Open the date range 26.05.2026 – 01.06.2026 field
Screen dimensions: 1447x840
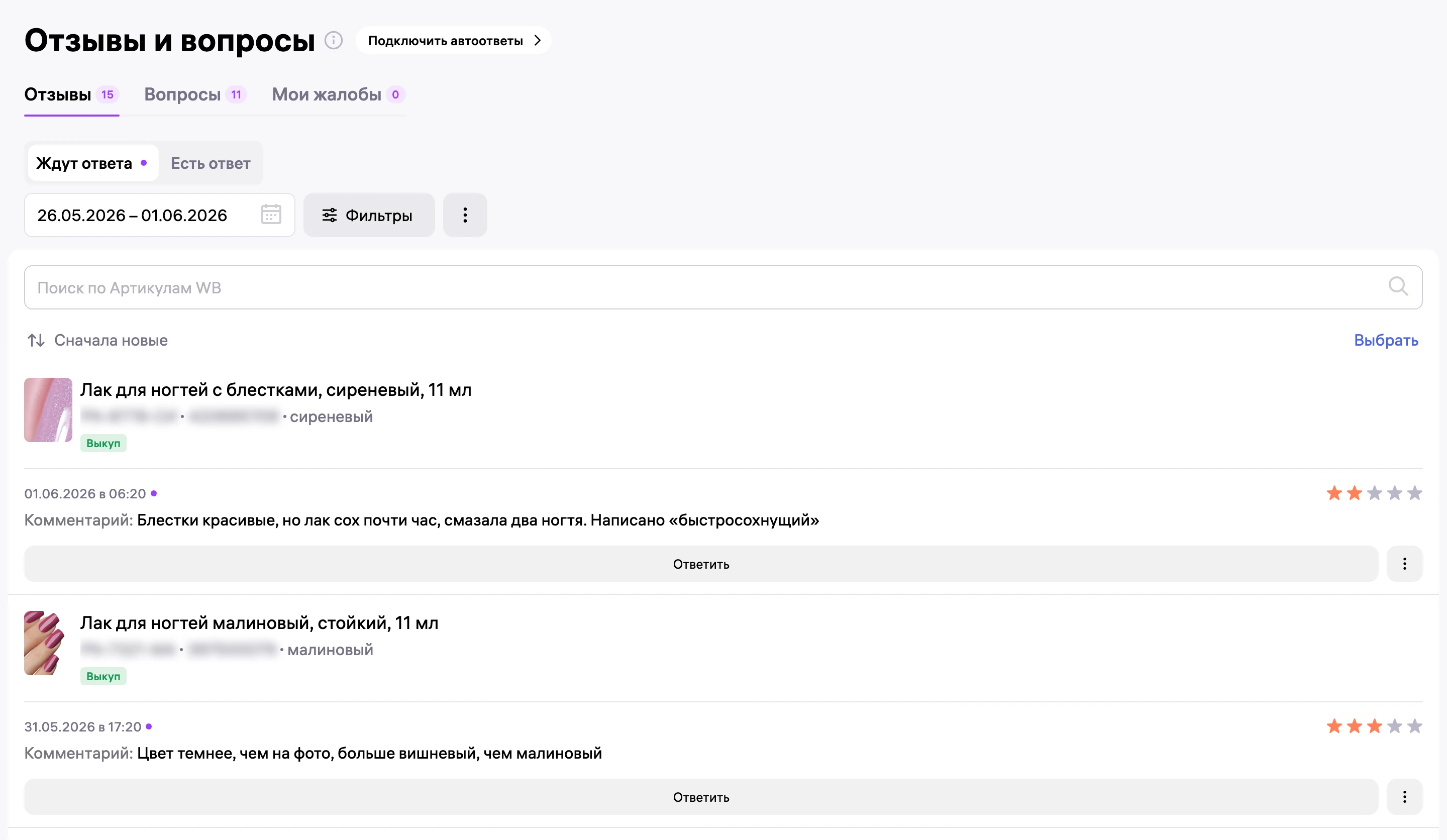click(x=160, y=216)
